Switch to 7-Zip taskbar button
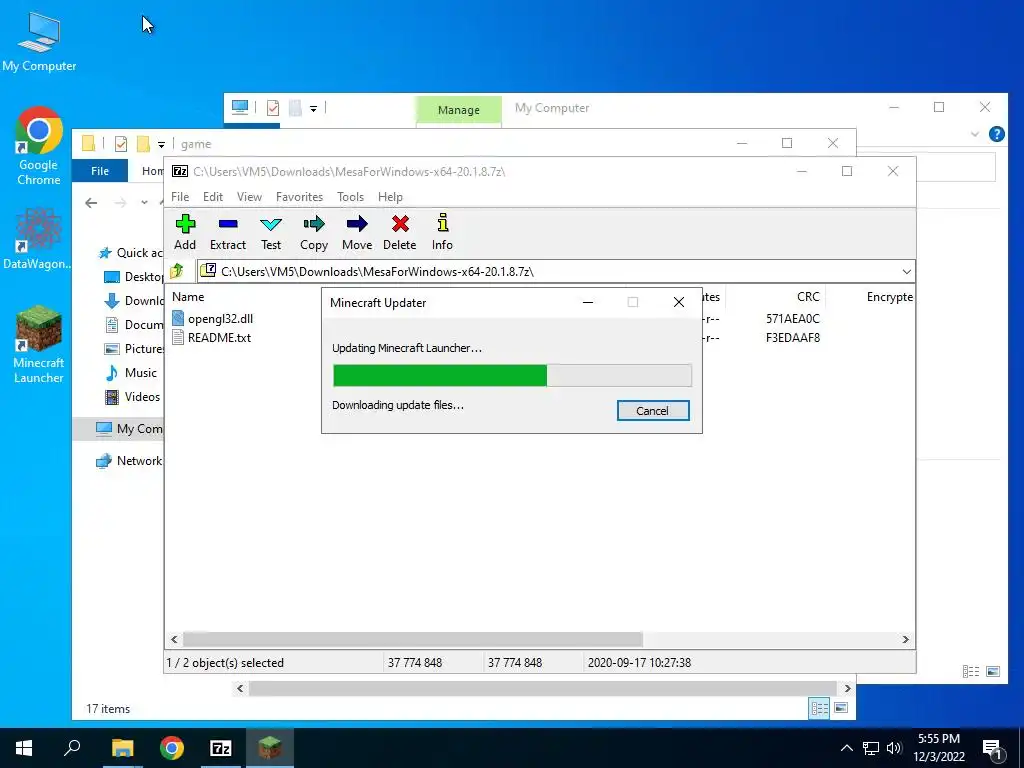Image resolution: width=1024 pixels, height=768 pixels. coord(221,748)
